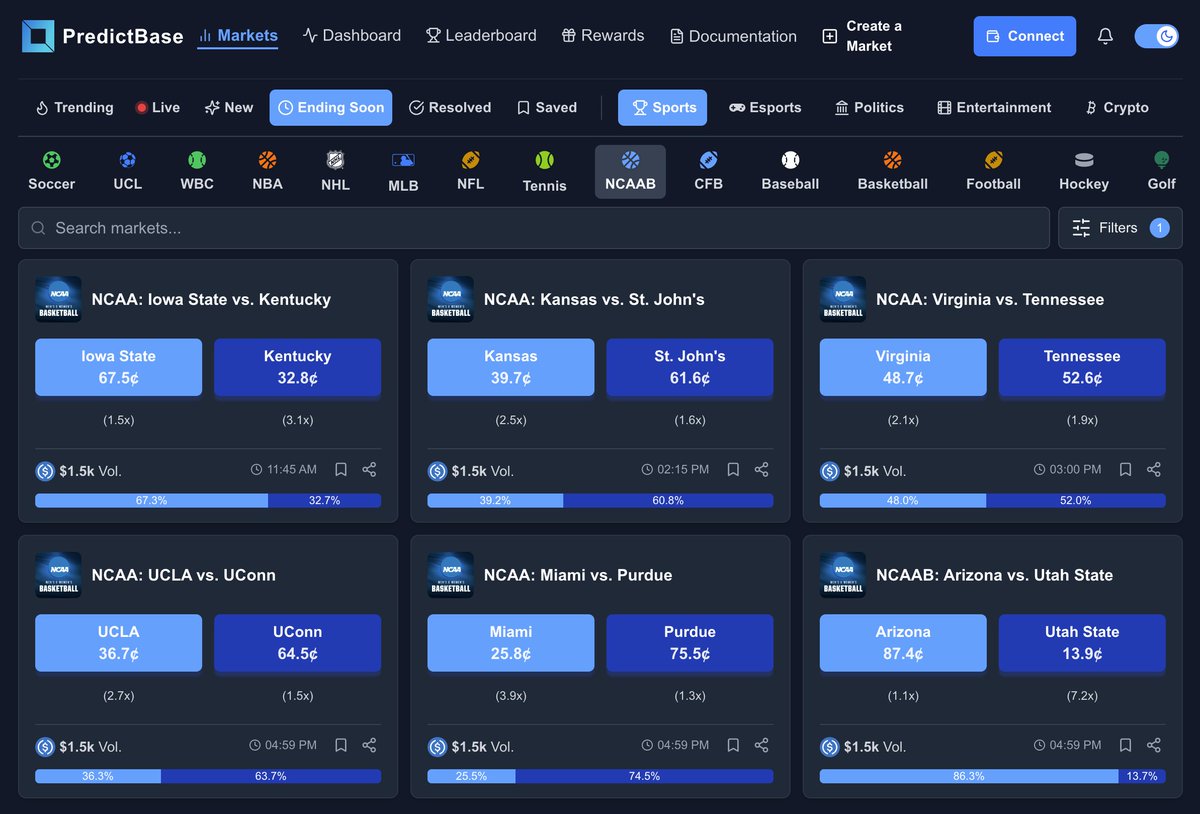Show Resolved markets
Screen dimensions: 1200x814
[x=450, y=107]
